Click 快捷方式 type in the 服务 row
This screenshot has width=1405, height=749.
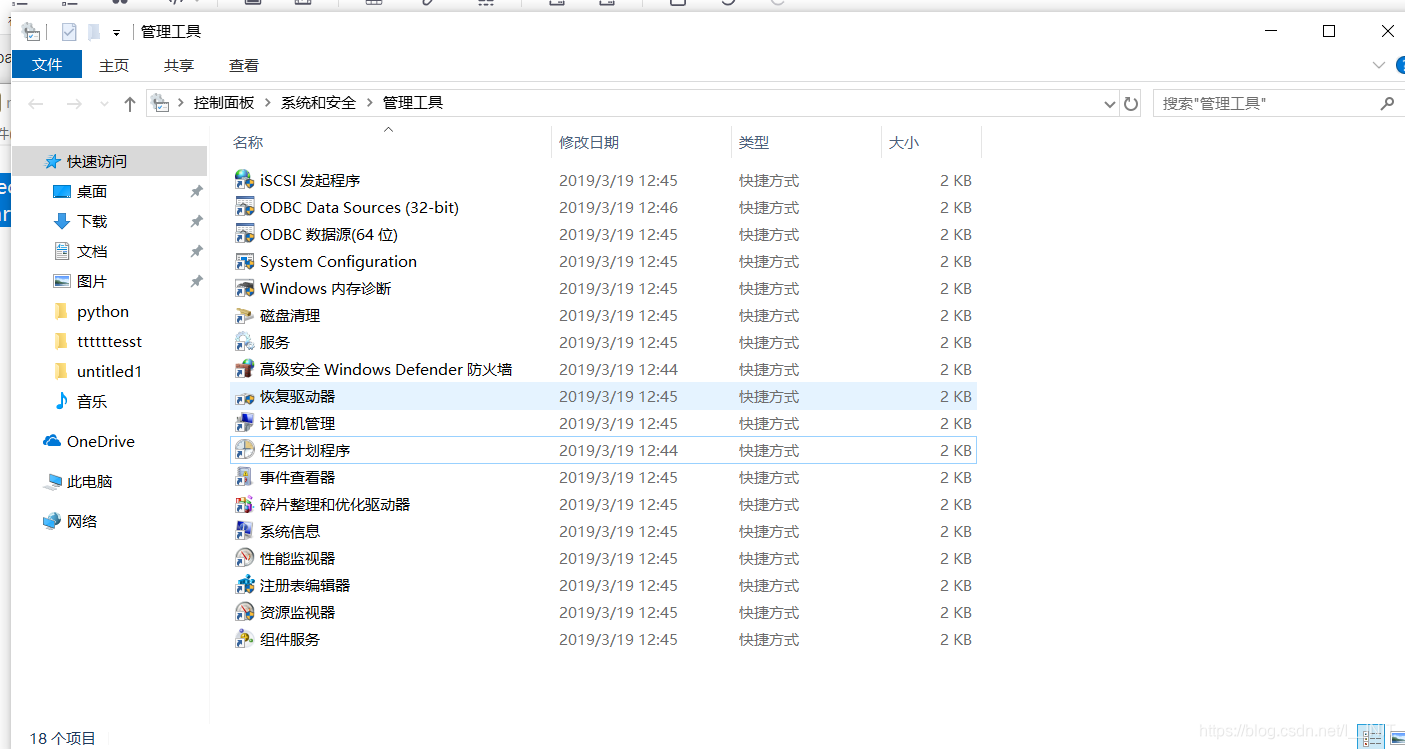[x=769, y=342]
